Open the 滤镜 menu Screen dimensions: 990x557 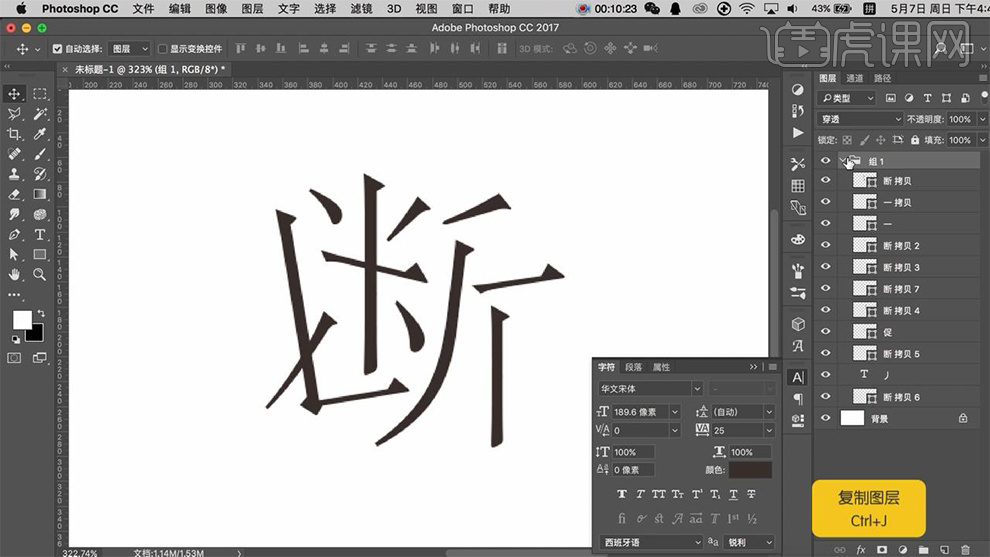point(361,9)
